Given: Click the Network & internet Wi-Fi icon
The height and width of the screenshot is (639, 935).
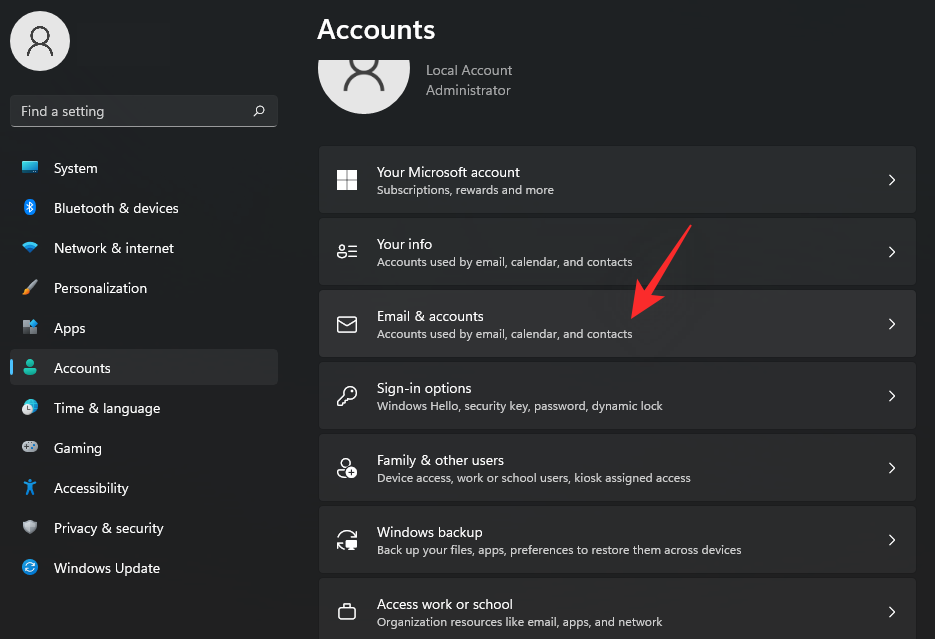Looking at the screenshot, I should click(30, 248).
